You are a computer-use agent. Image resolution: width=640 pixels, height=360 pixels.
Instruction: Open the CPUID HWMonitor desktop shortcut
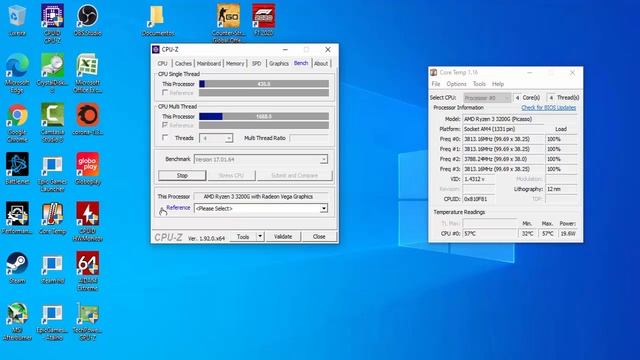[x=87, y=222]
